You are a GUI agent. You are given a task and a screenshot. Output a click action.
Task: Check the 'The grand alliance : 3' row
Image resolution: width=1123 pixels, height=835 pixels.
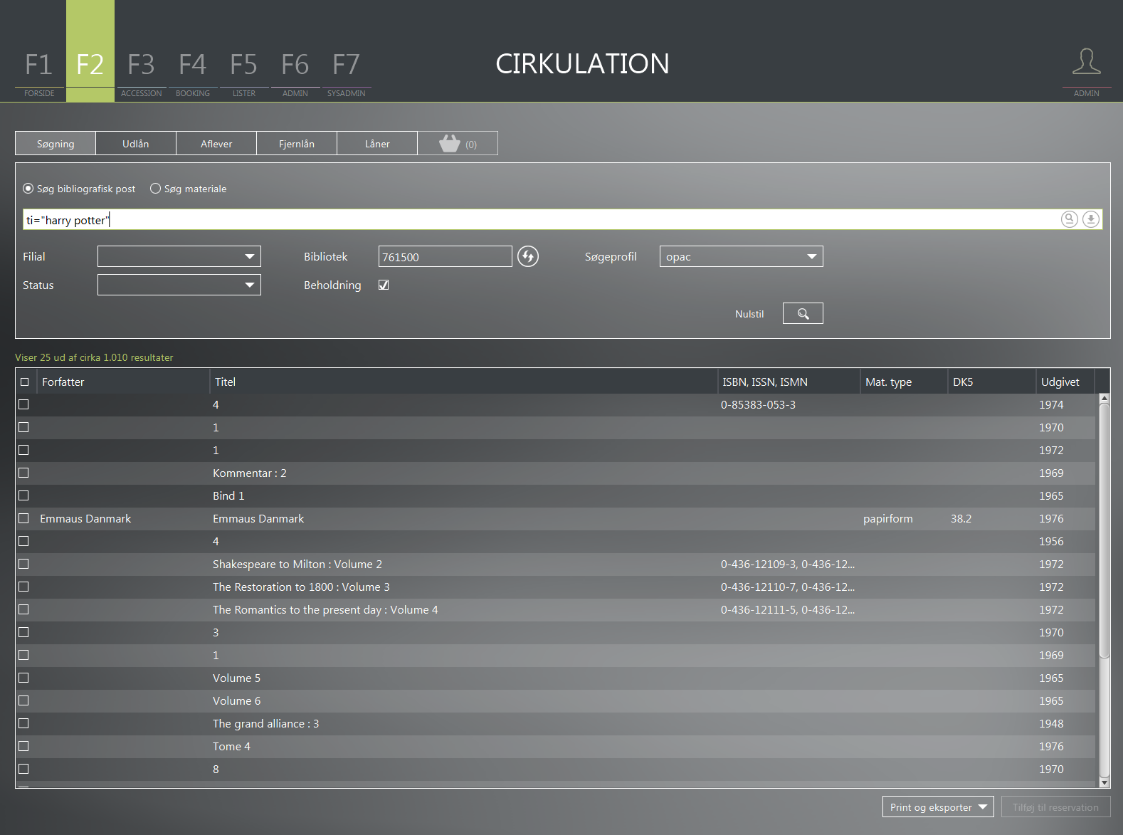pos(24,723)
